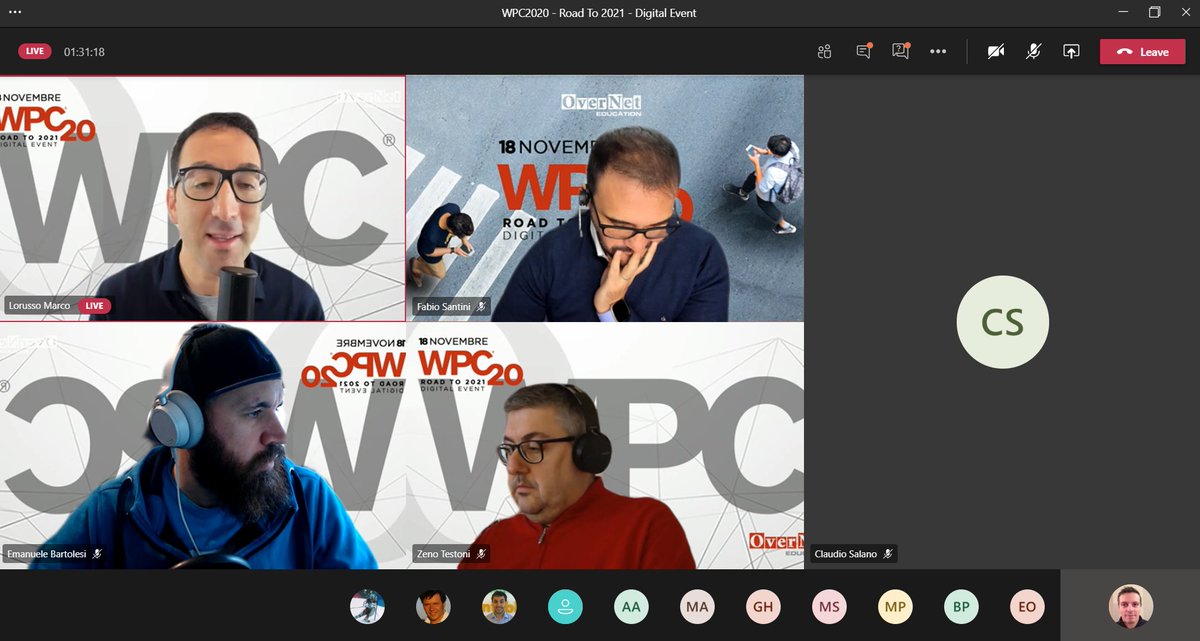Leave the meeting
This screenshot has height=641, width=1200.
[x=1142, y=52]
